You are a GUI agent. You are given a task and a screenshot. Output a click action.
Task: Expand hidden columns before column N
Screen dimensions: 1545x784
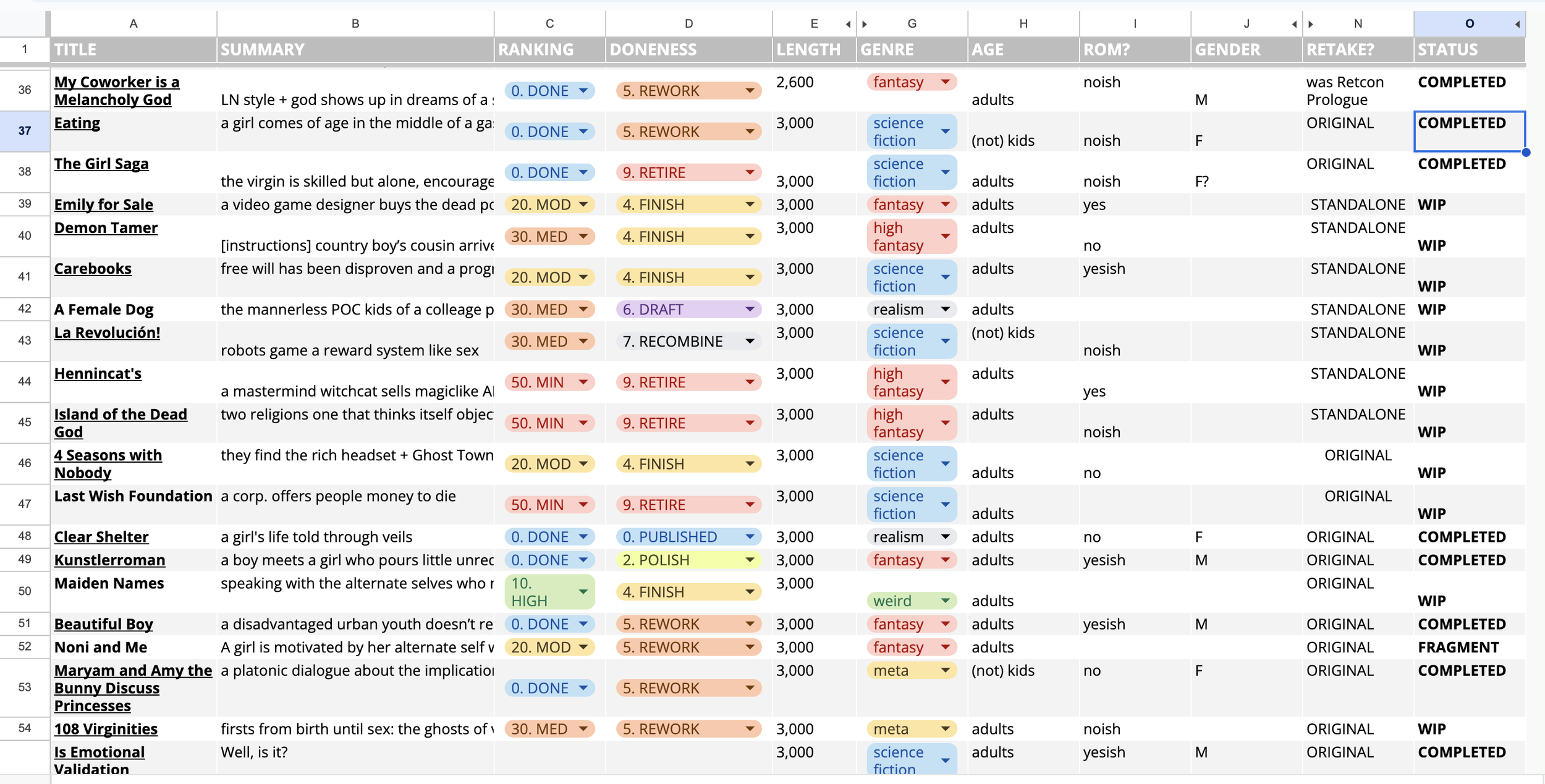[x=1311, y=24]
